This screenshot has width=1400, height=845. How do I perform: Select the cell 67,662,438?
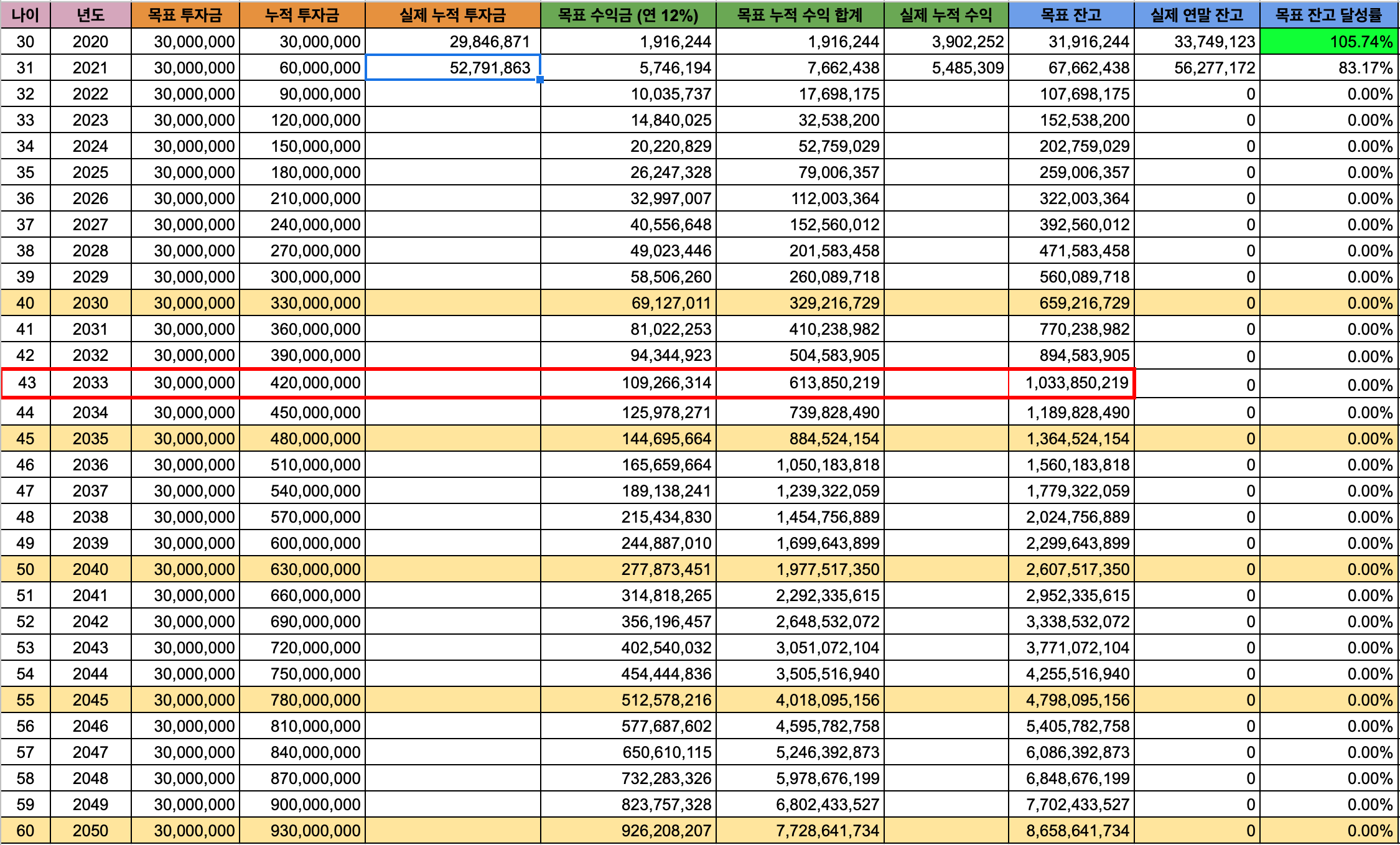(1071, 68)
